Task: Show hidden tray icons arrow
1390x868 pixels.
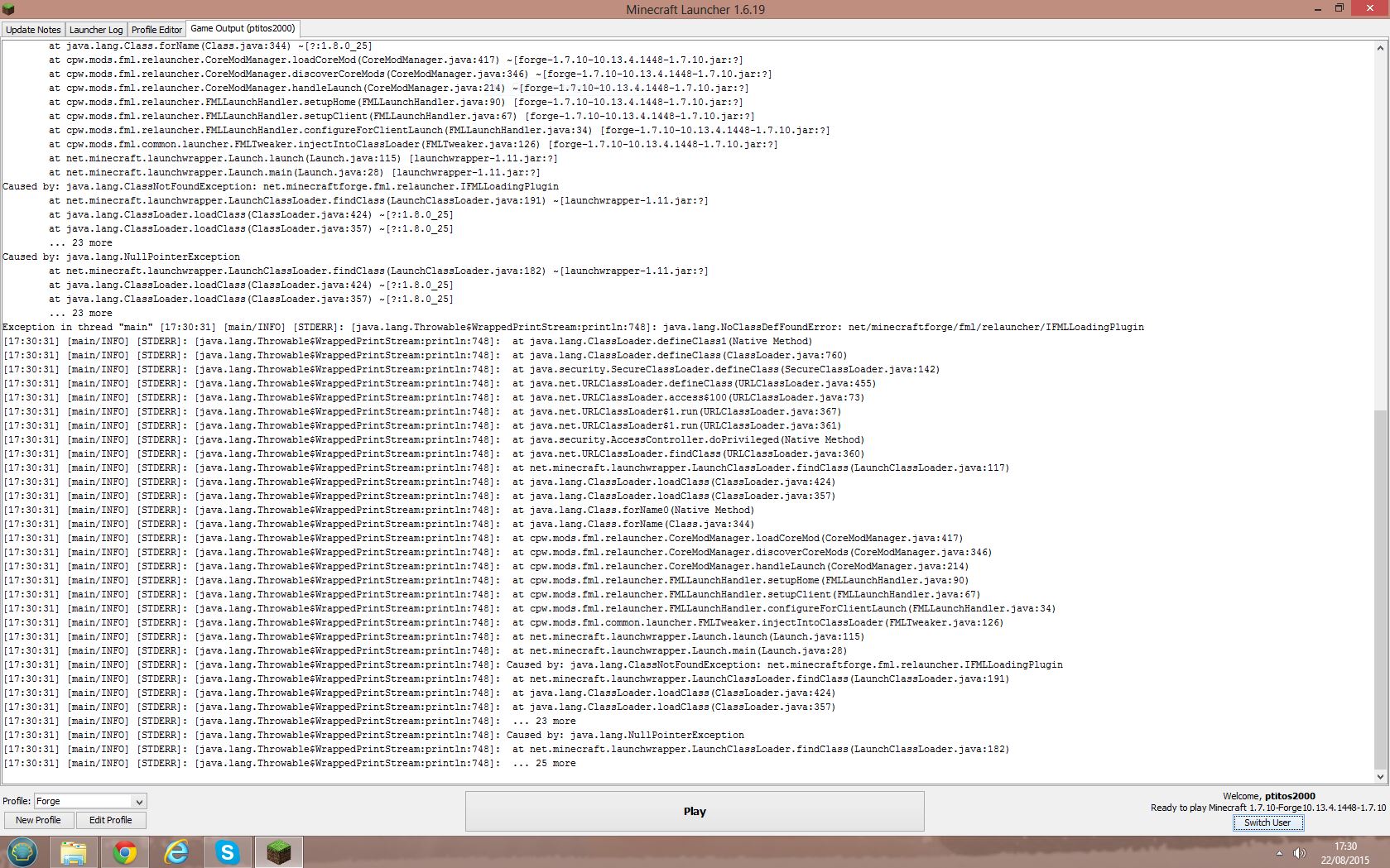Action: click(1279, 853)
